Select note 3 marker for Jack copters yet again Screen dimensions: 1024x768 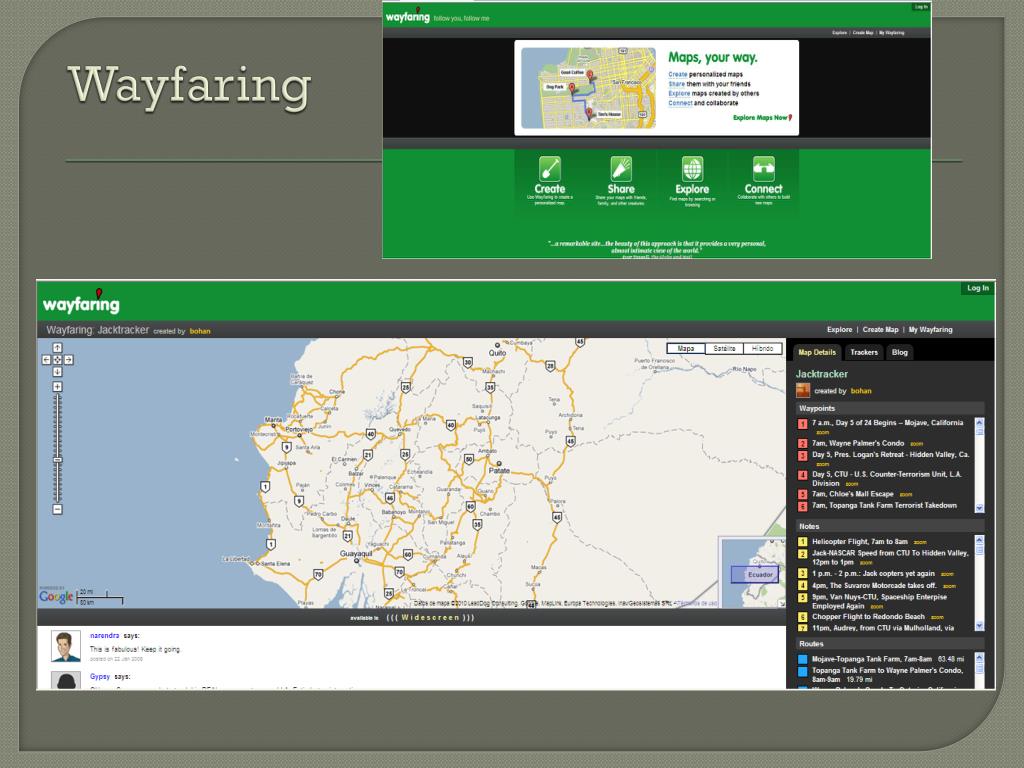point(803,574)
